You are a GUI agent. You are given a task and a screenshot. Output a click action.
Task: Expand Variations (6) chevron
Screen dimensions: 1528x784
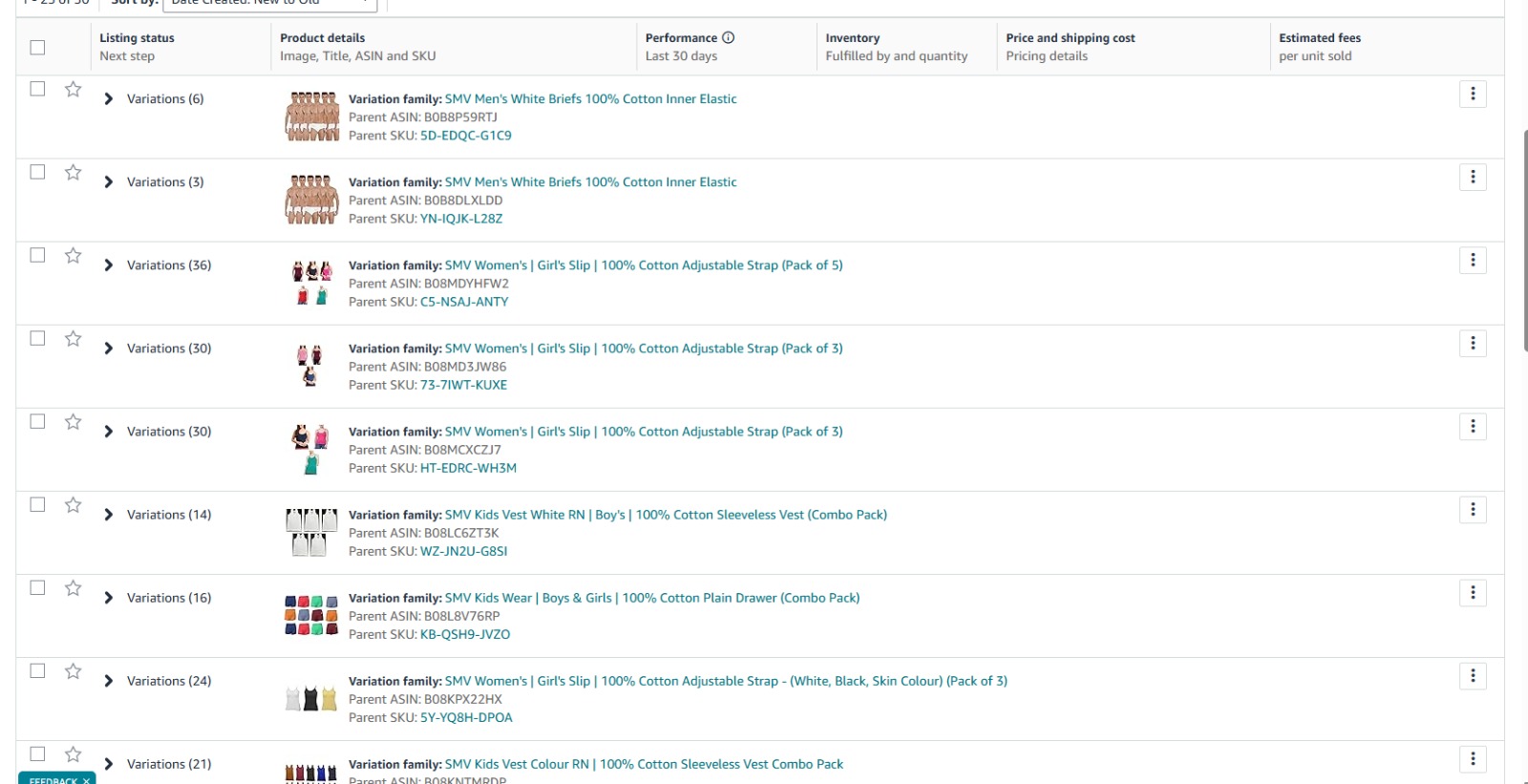108,99
